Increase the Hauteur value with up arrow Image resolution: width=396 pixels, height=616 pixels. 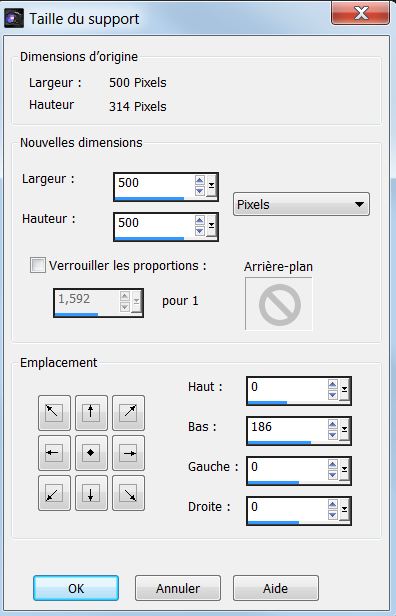[x=200, y=220]
